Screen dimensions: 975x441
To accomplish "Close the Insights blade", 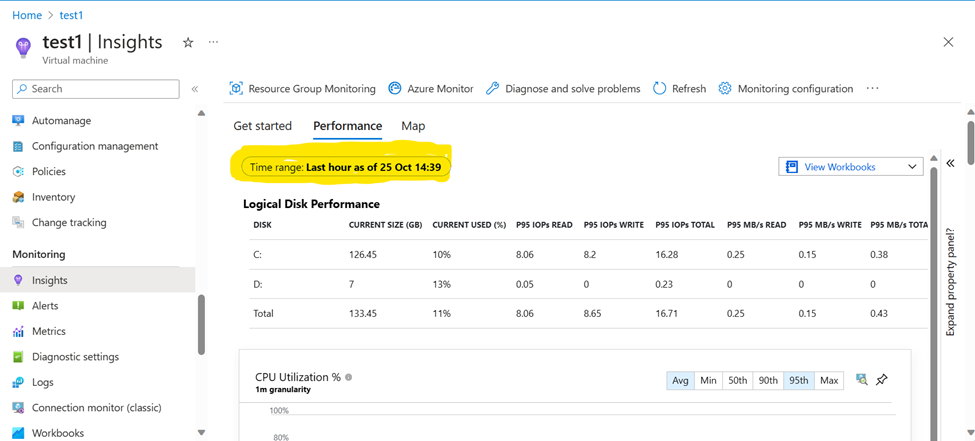I will (x=948, y=42).
